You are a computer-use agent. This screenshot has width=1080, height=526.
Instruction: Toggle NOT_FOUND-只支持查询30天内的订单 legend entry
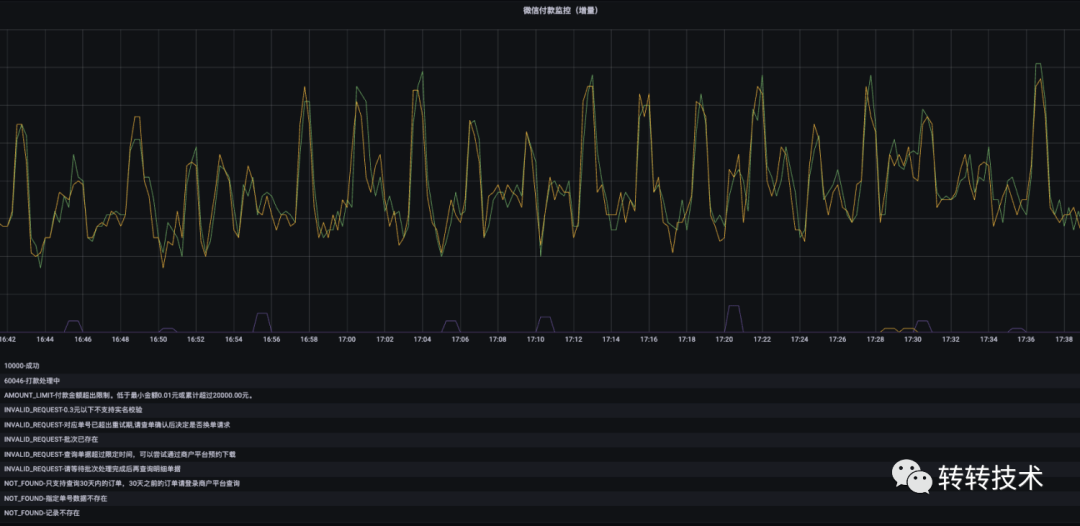click(x=122, y=484)
